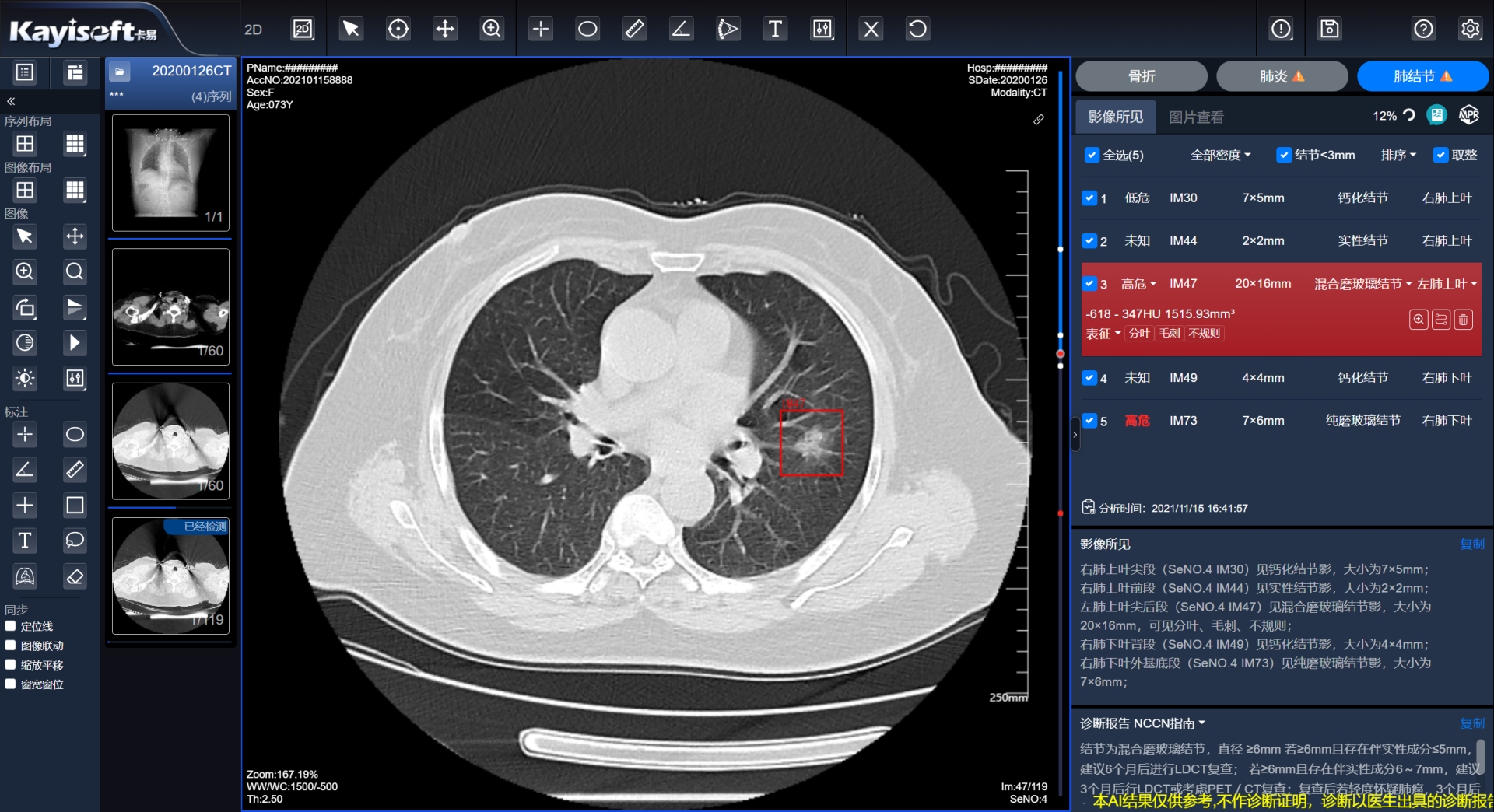Select the ellipse ROI tool in top toolbar
This screenshot has width=1494, height=812.
coord(587,30)
